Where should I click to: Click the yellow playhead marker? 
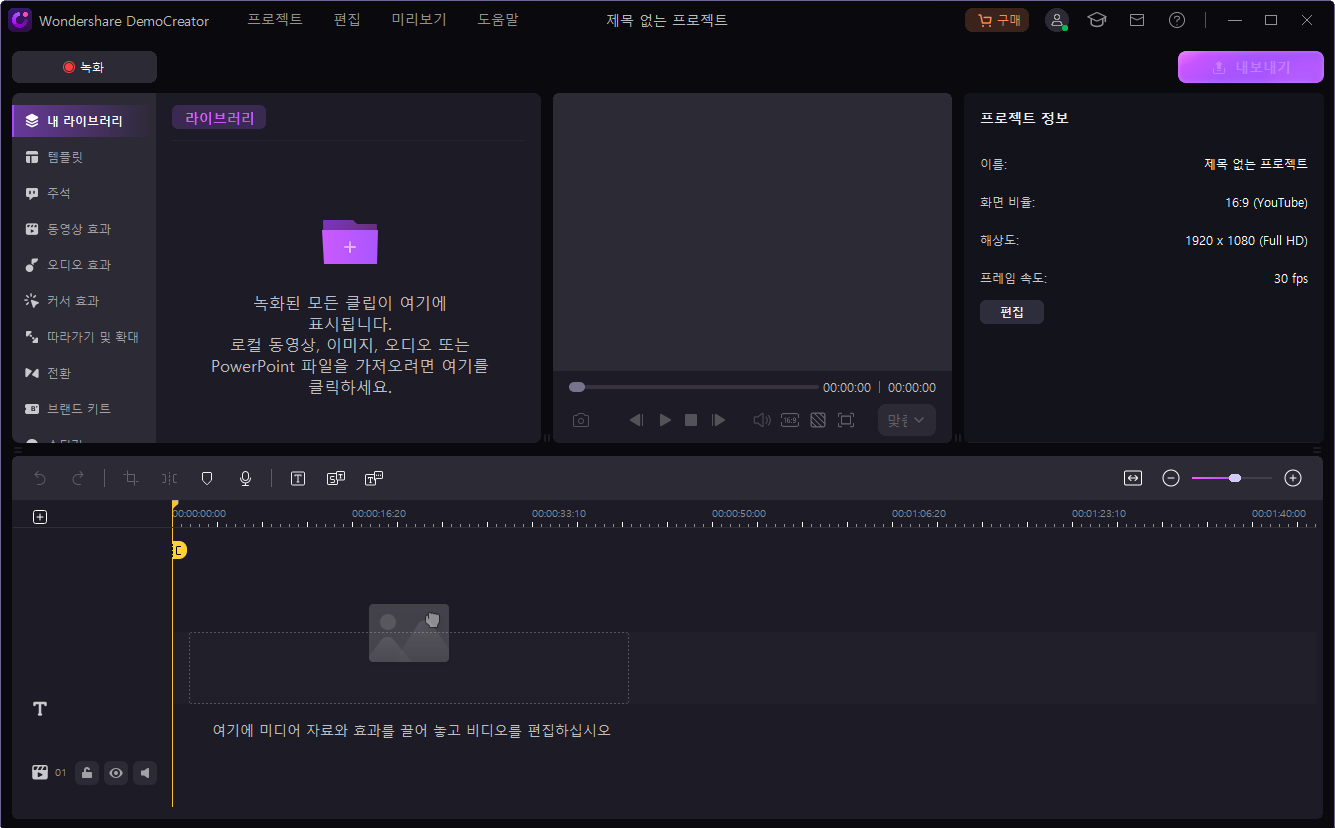tap(178, 550)
